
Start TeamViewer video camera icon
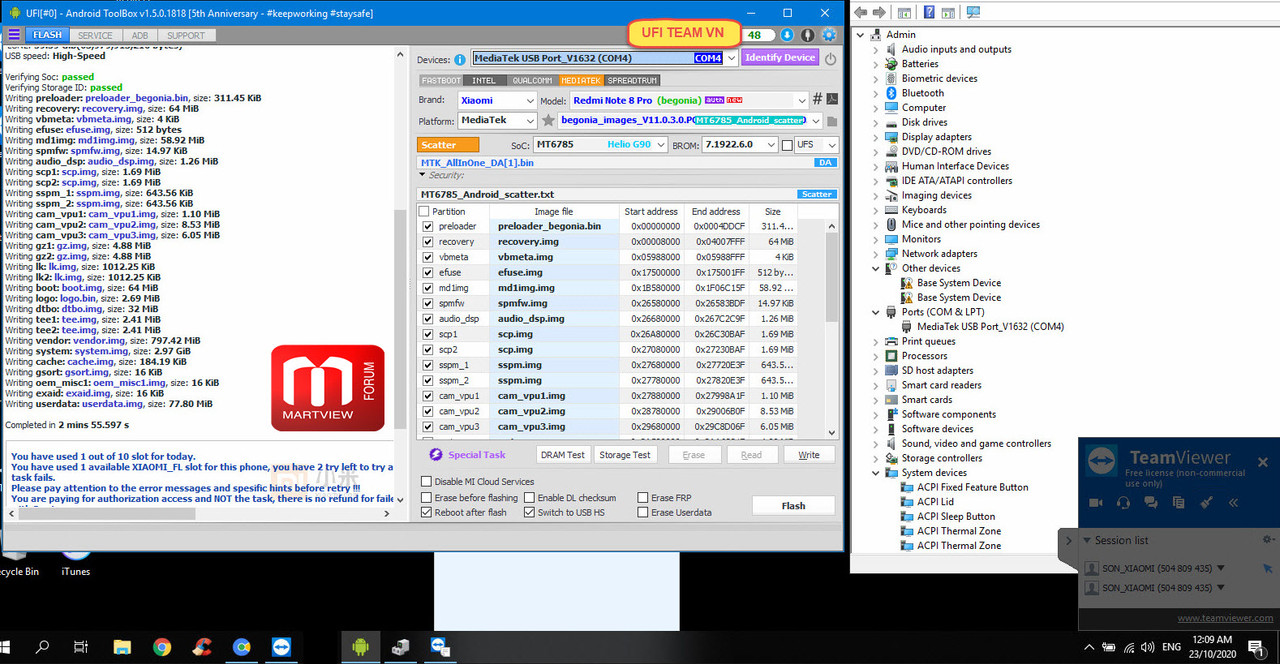click(x=1096, y=502)
